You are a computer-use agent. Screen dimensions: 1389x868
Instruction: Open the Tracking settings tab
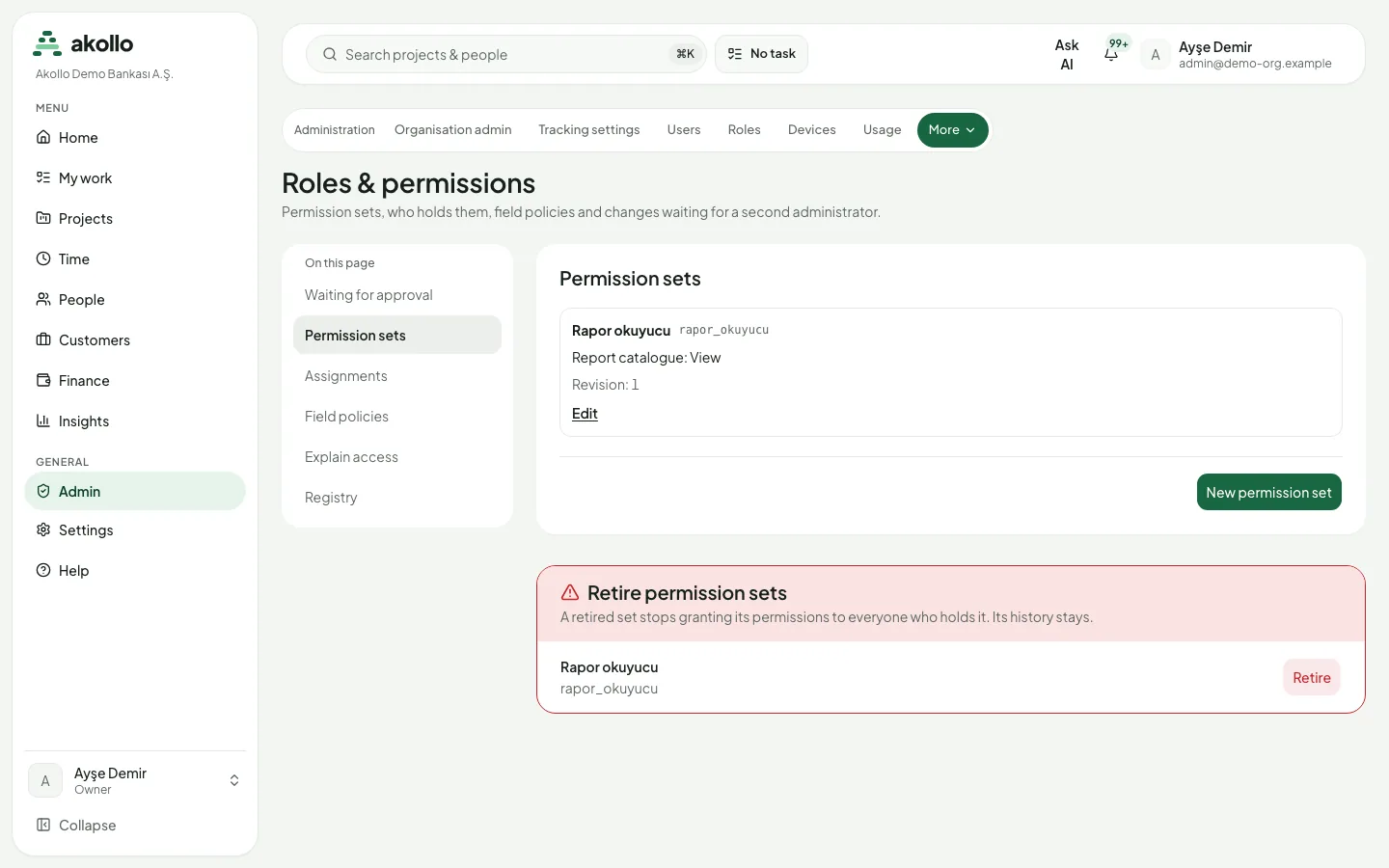pos(589,130)
